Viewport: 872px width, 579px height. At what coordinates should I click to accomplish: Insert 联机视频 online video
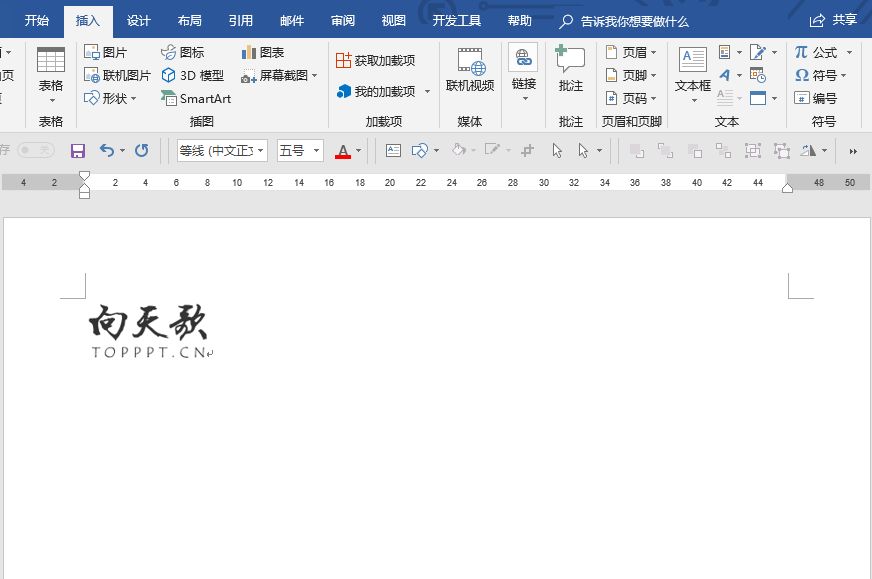(470, 70)
